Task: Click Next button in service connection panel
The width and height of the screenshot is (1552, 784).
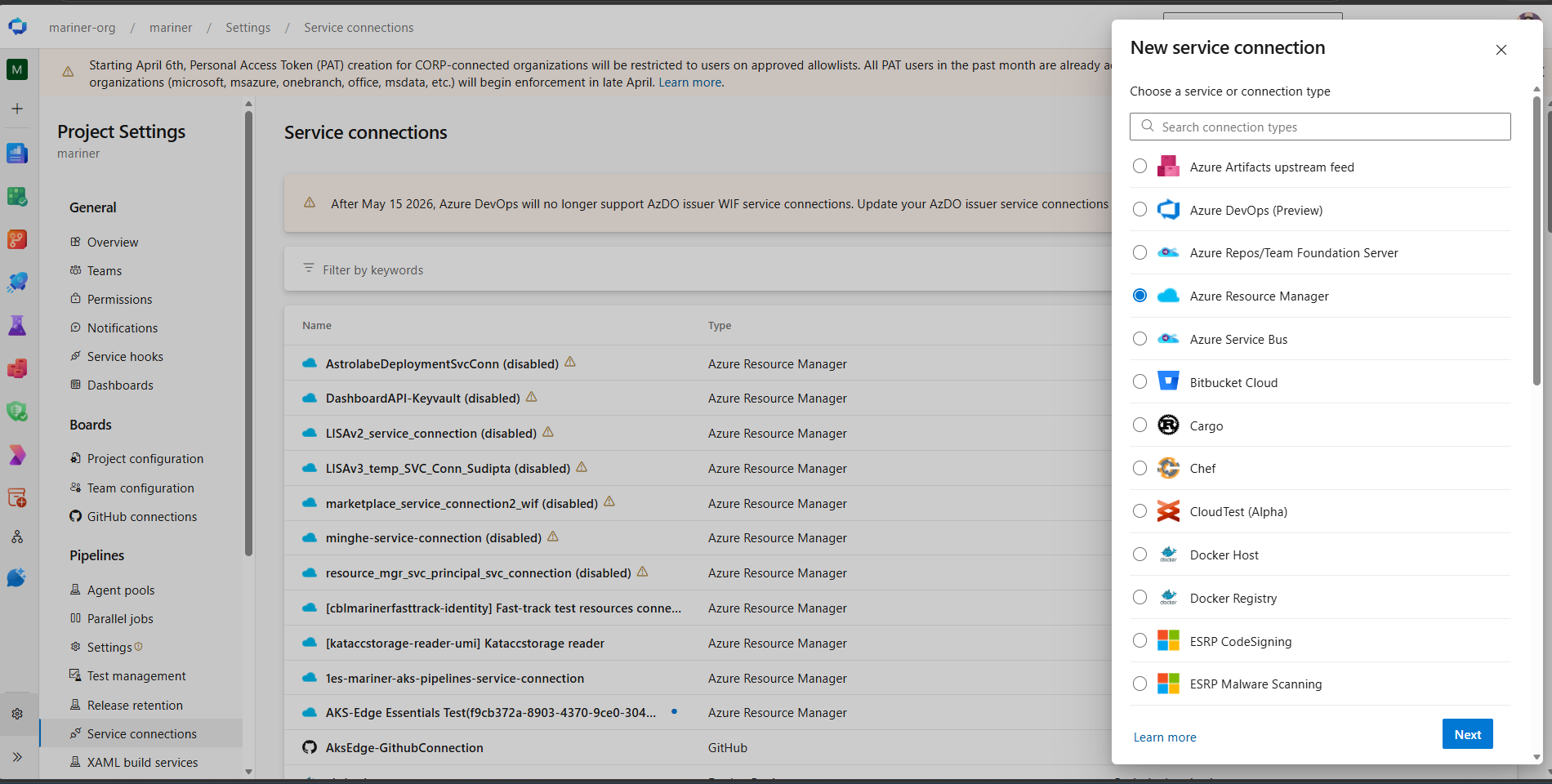Action: pyautogui.click(x=1467, y=734)
